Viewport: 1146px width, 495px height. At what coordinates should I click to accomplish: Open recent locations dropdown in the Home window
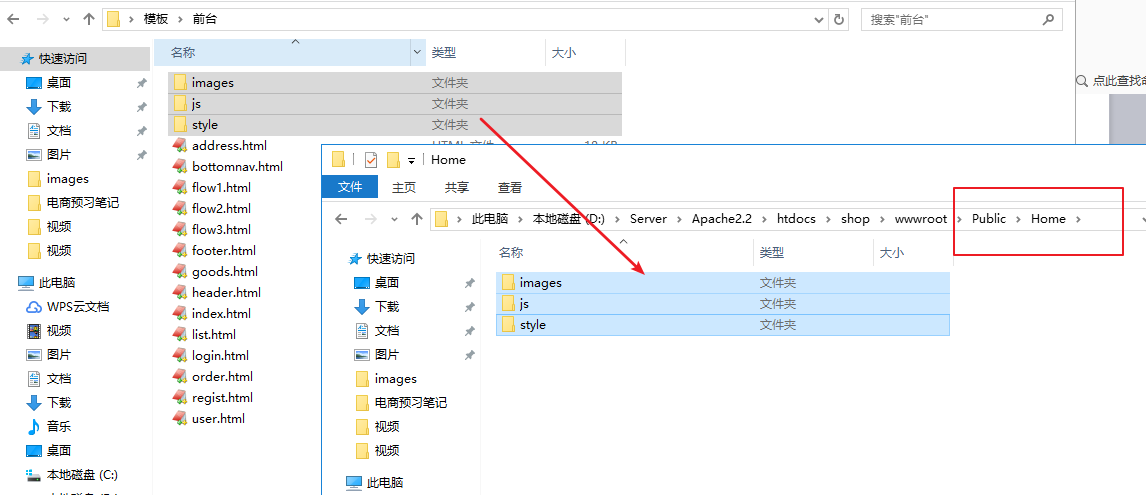[x=394, y=219]
